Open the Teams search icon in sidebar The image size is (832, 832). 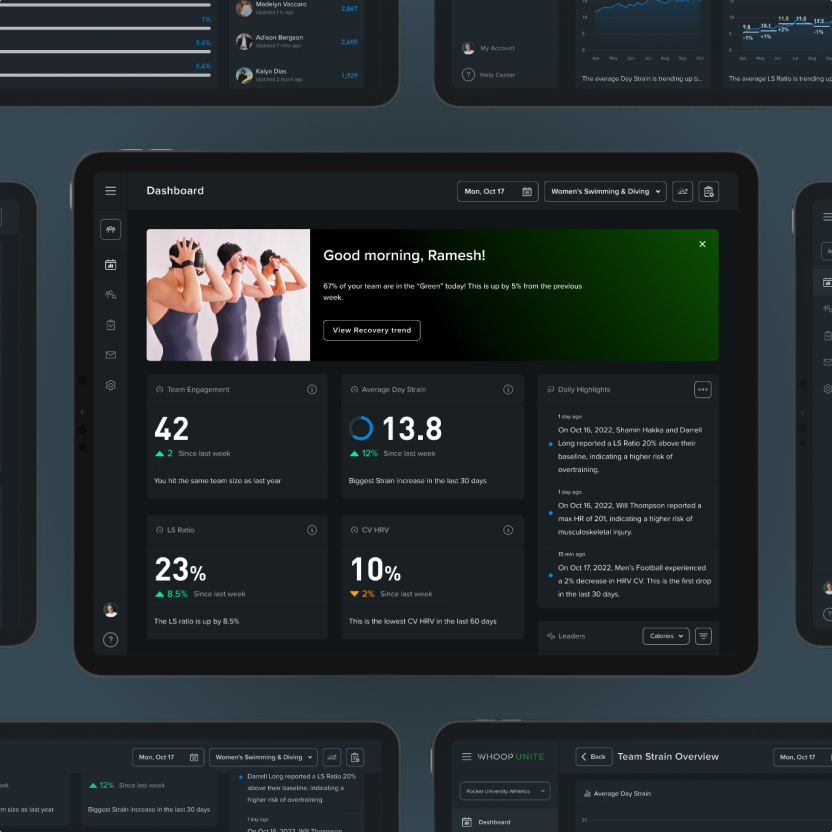[x=110, y=294]
